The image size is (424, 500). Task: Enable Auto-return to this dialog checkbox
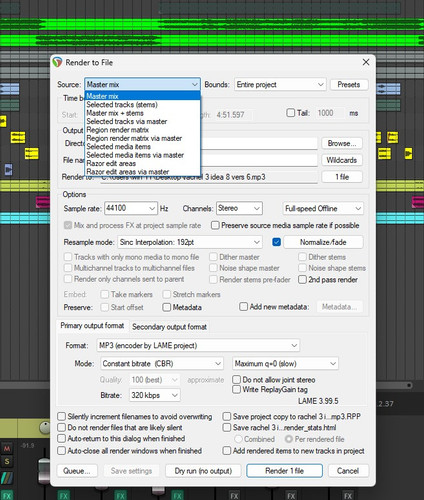pos(61,438)
